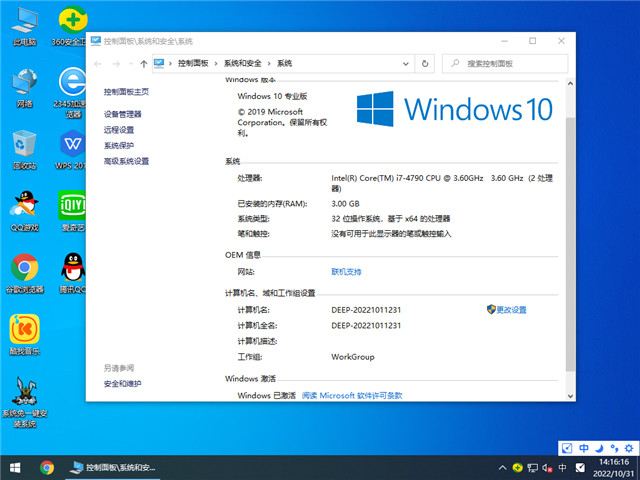Toggle the 中 Chinese input mode on IME bar

[584, 448]
